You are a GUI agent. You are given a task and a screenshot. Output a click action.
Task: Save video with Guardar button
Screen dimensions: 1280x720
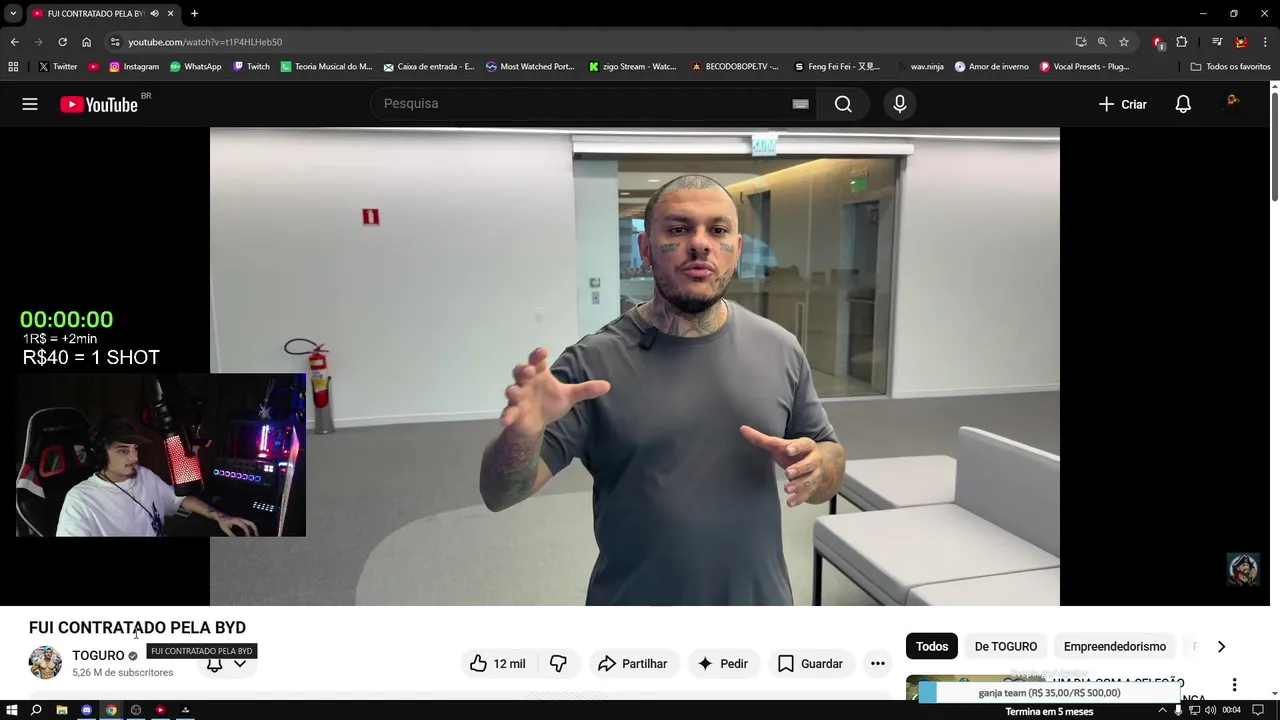click(811, 664)
